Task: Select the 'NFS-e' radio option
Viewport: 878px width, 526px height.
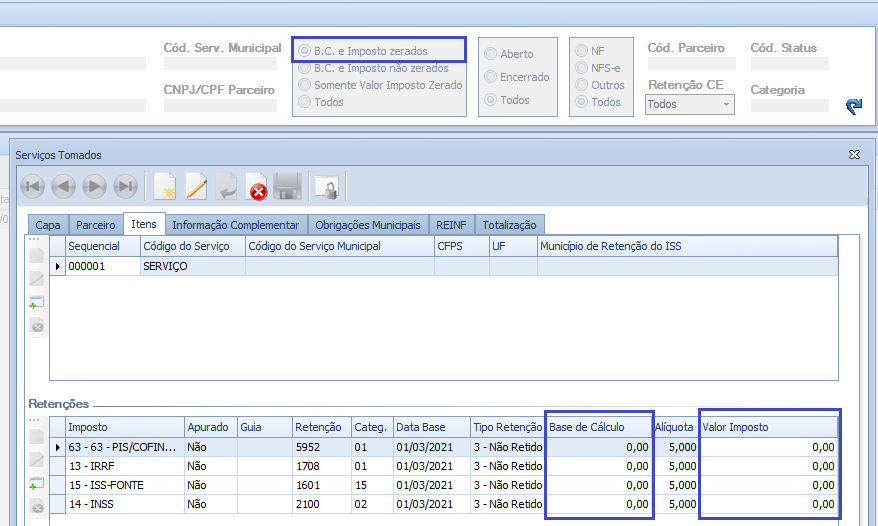Action: pos(582,68)
